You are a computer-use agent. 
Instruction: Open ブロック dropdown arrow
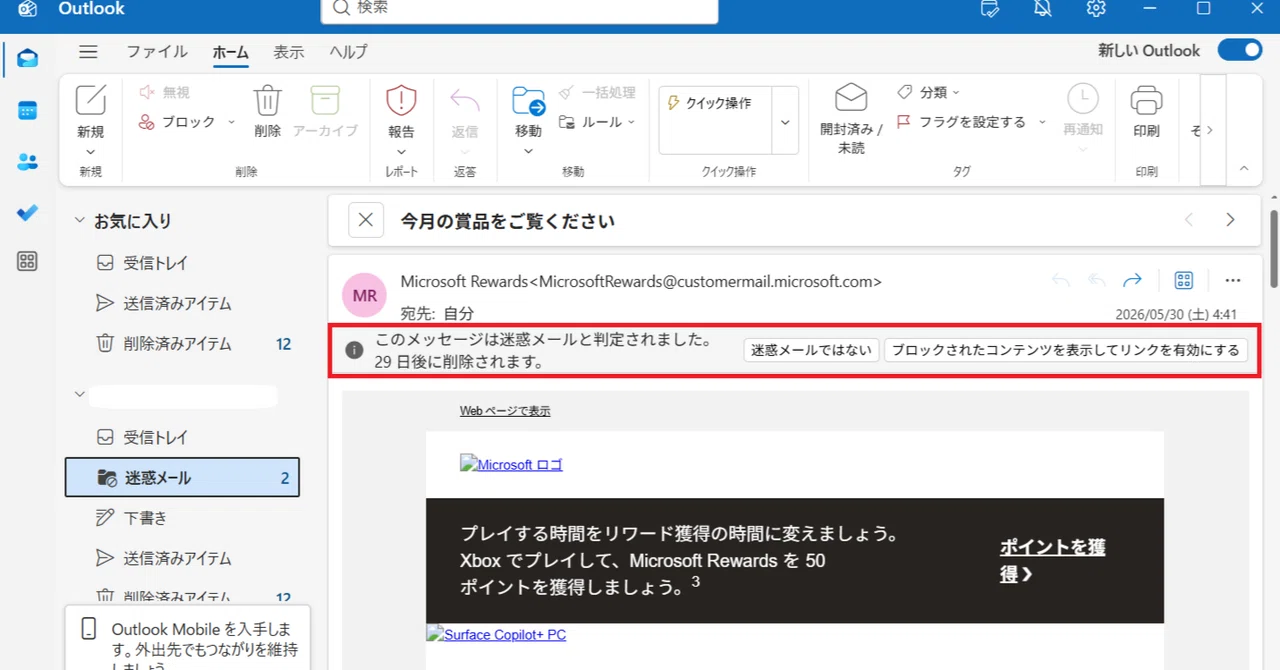pyautogui.click(x=232, y=122)
